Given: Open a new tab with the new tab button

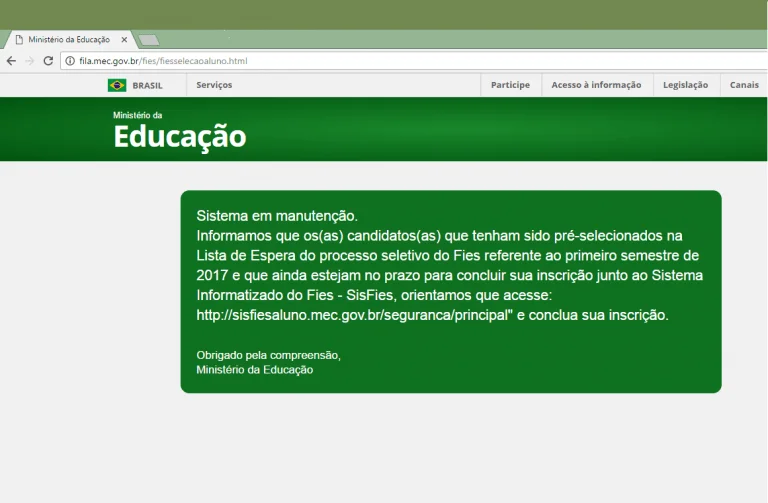Looking at the screenshot, I should tap(148, 40).
